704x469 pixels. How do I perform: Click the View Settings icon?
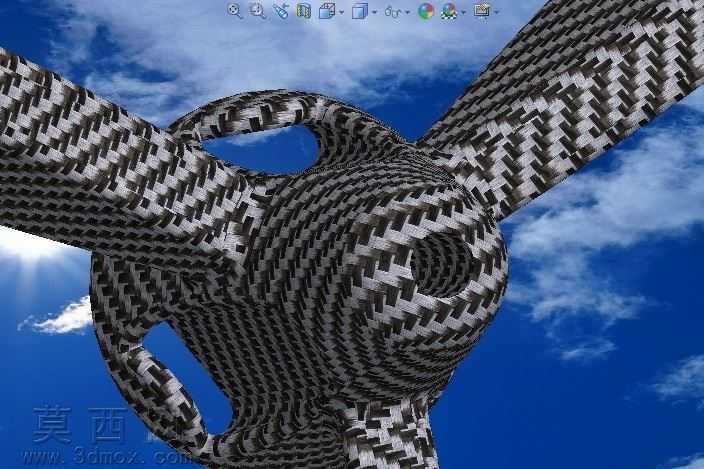point(481,10)
